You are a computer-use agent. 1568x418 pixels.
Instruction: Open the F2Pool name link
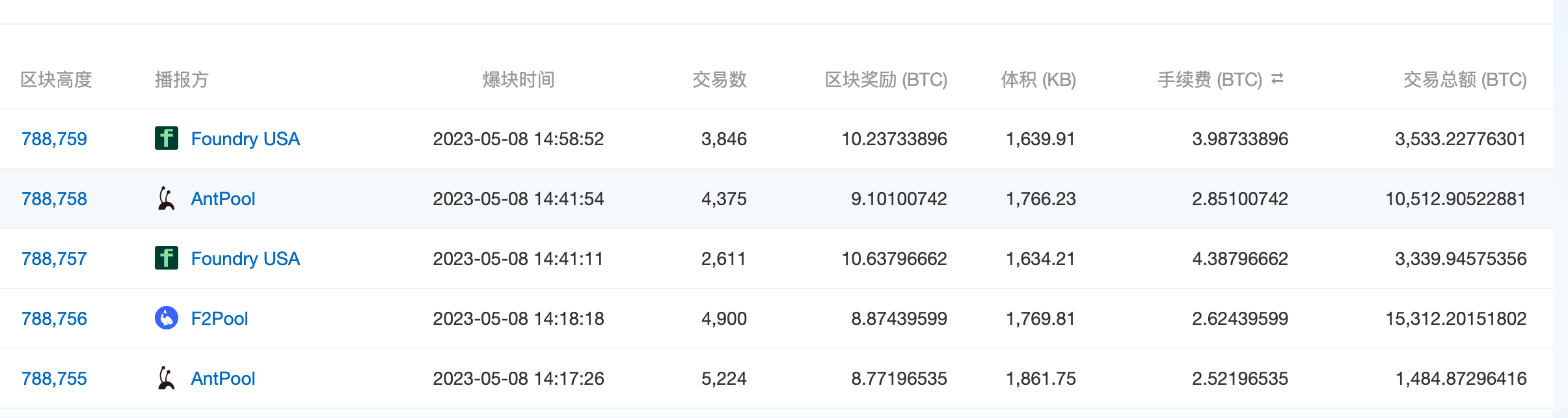[x=219, y=318]
